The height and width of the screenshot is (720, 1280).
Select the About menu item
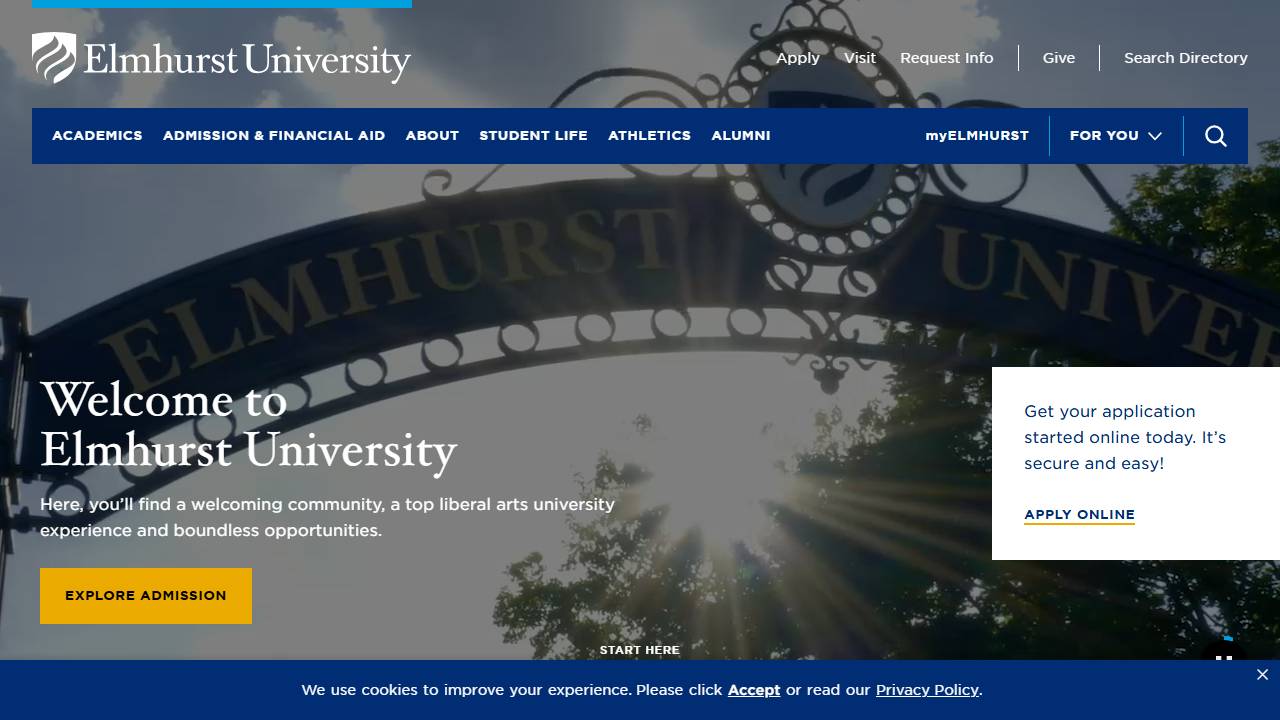tap(432, 136)
